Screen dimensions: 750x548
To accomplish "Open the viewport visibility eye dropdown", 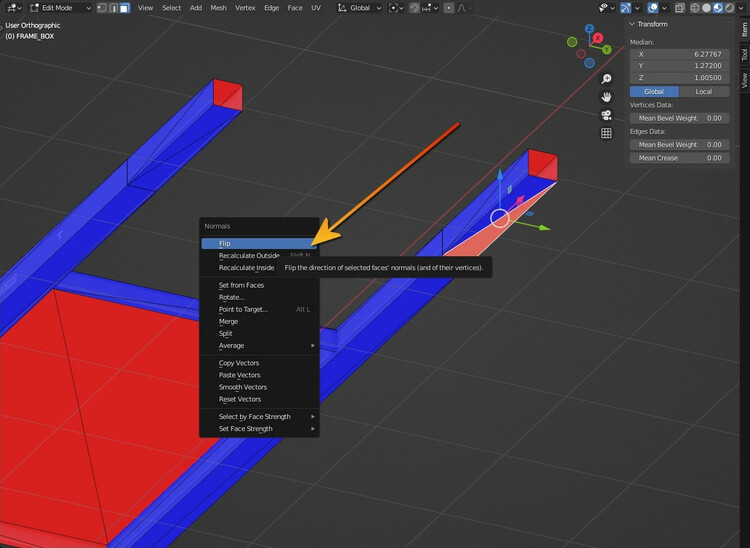I will coord(607,8).
